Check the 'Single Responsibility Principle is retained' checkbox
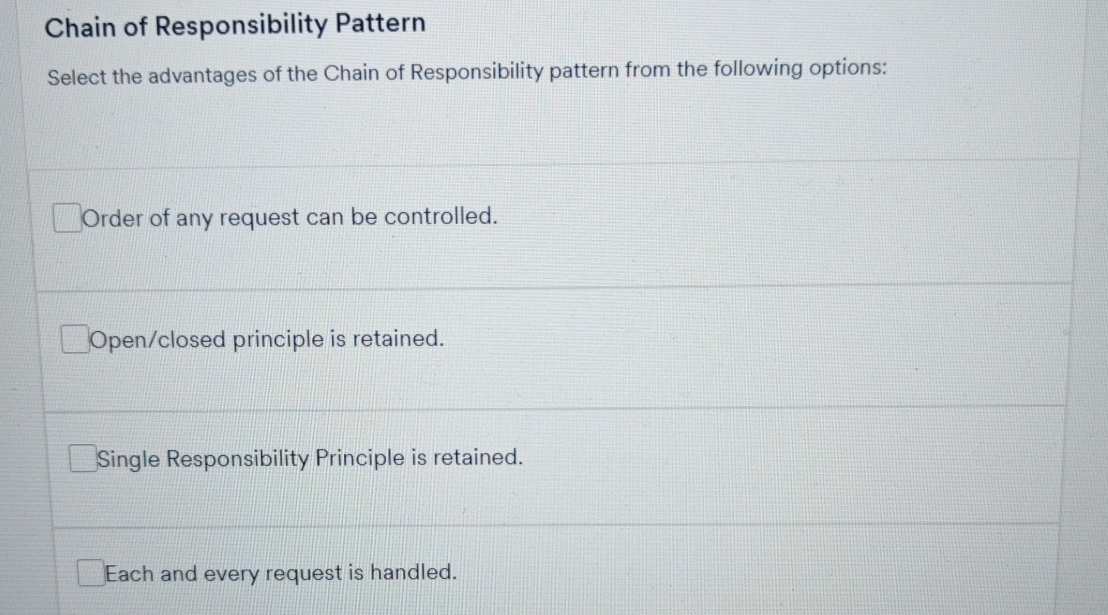Screen dimensions: 1108x615 (x=81, y=458)
